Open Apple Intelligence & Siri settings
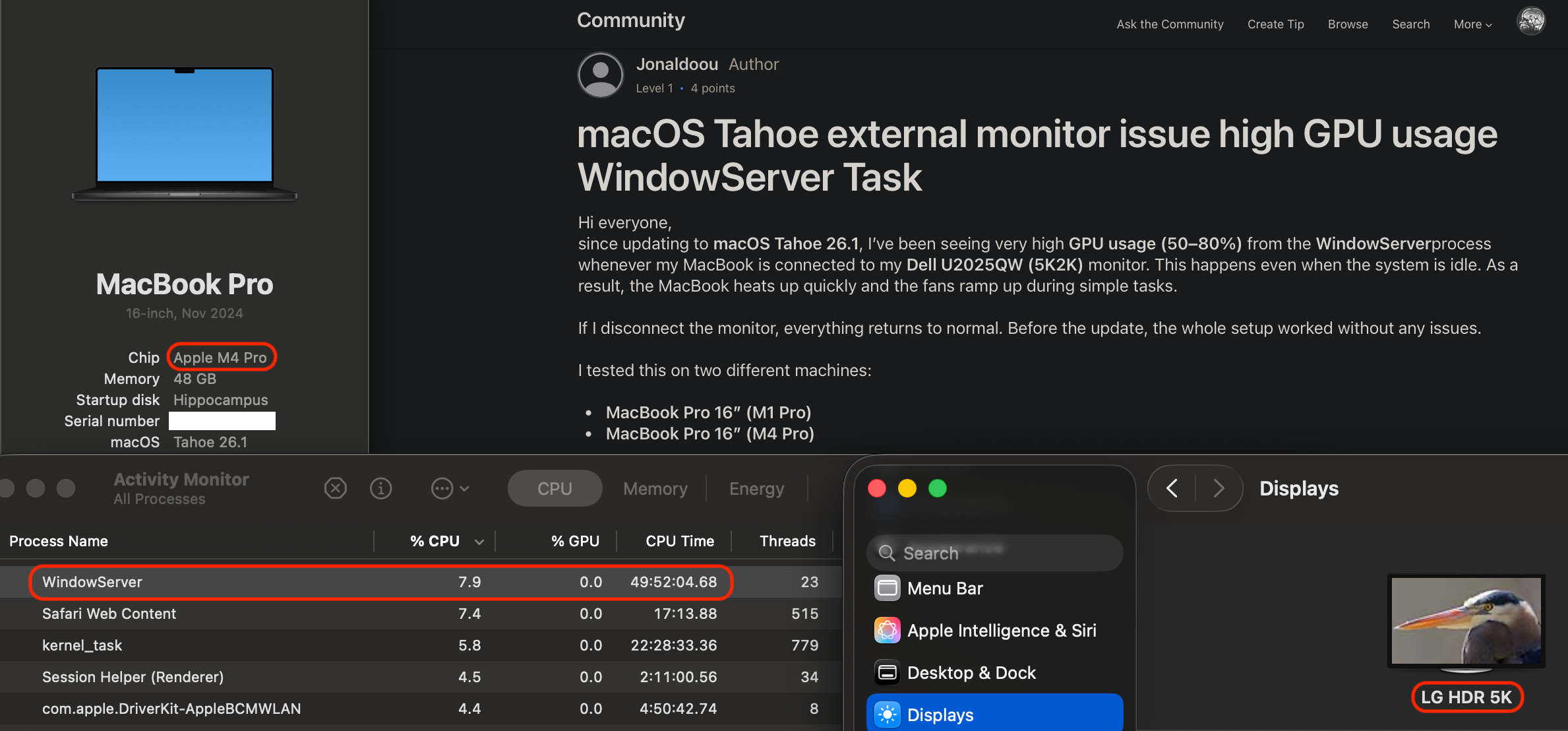 coord(888,630)
